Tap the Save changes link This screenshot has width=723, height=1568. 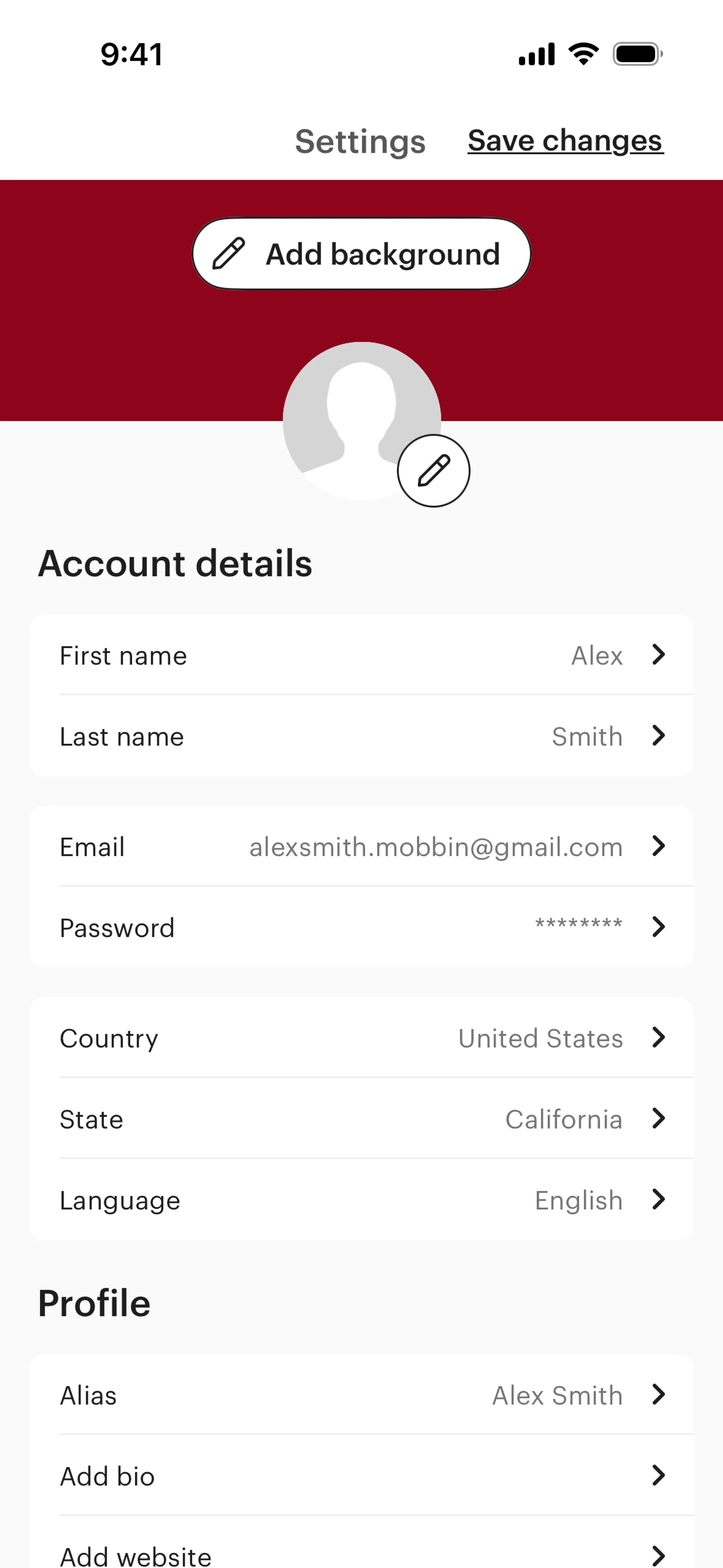pyautogui.click(x=565, y=141)
